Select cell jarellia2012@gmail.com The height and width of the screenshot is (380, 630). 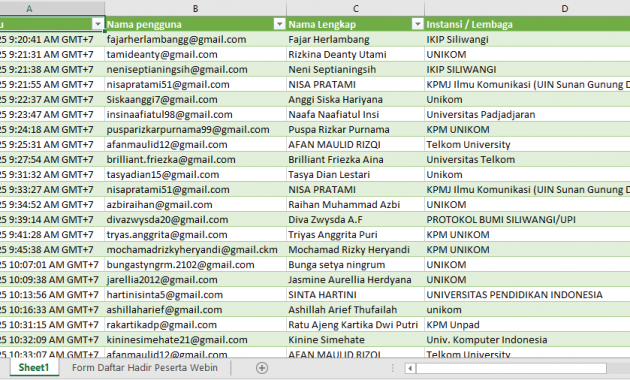pos(196,280)
